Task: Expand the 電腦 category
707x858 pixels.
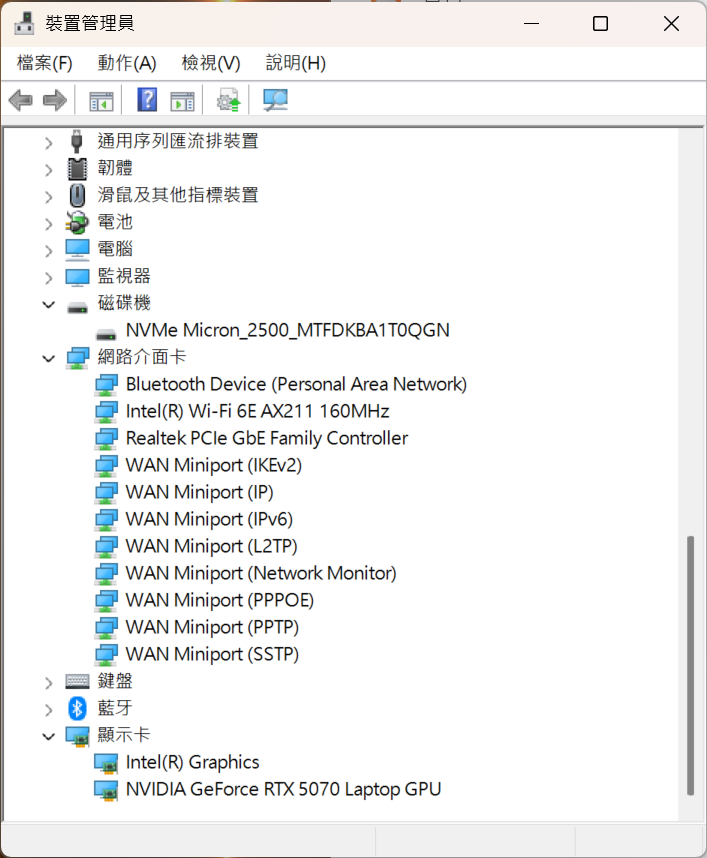Action: [49, 251]
